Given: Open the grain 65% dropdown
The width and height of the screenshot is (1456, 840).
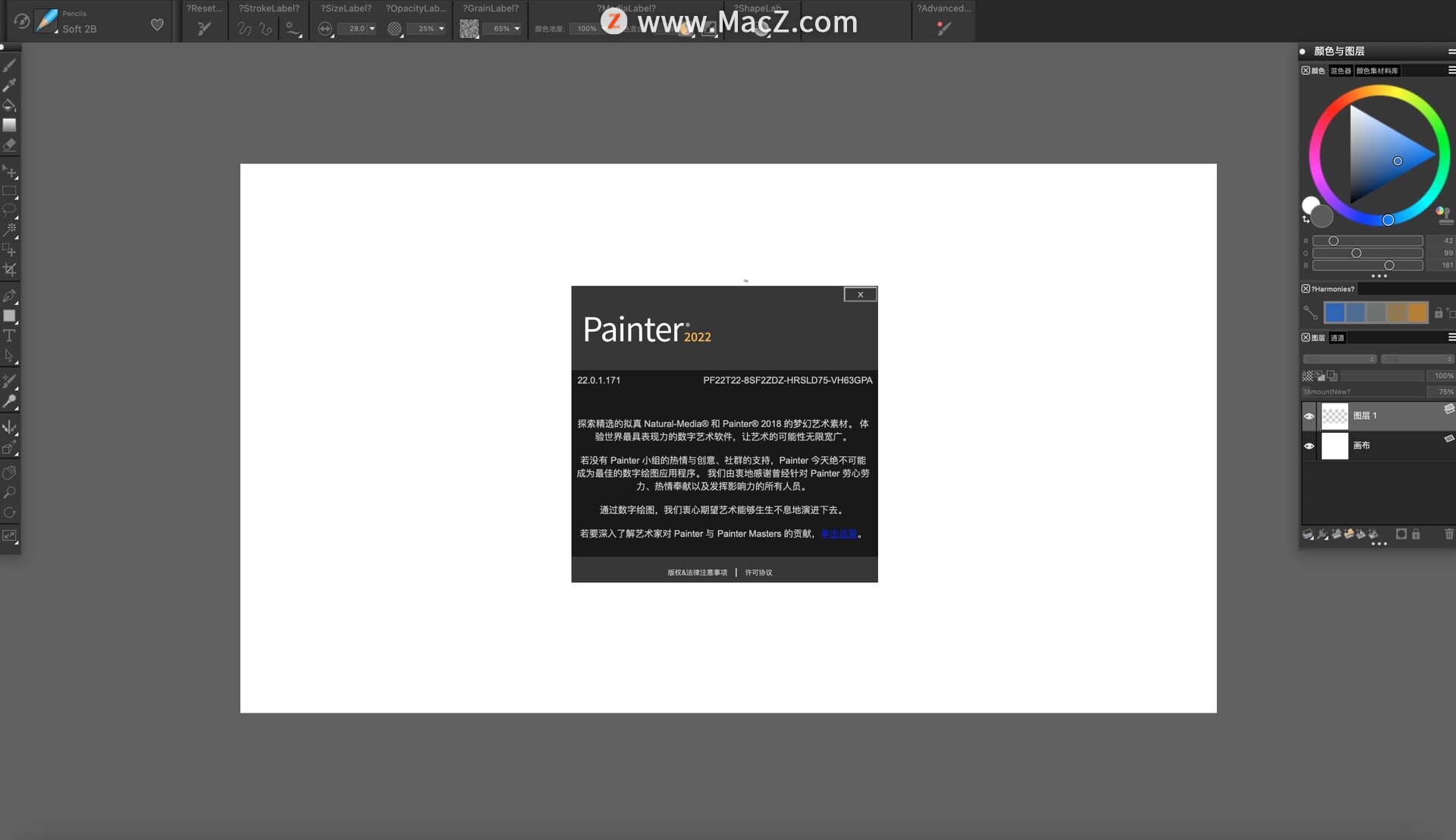Looking at the screenshot, I should click(517, 29).
